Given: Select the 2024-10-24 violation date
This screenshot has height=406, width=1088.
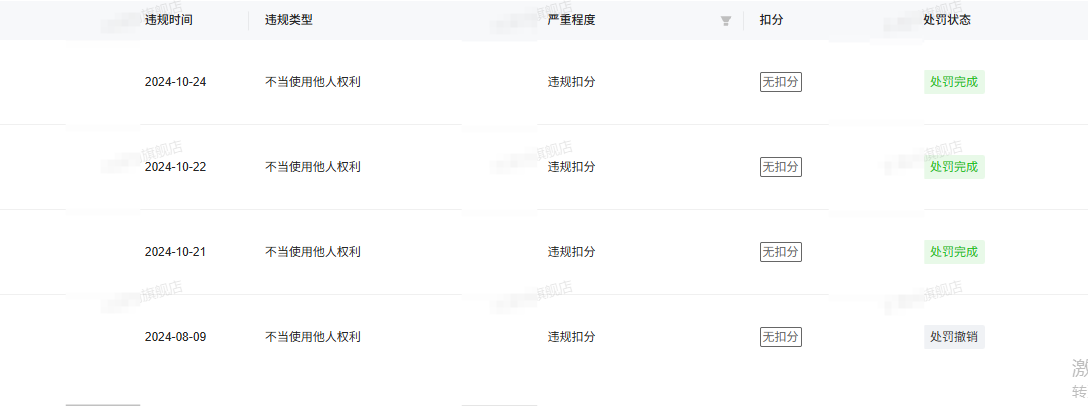Looking at the screenshot, I should point(175,82).
